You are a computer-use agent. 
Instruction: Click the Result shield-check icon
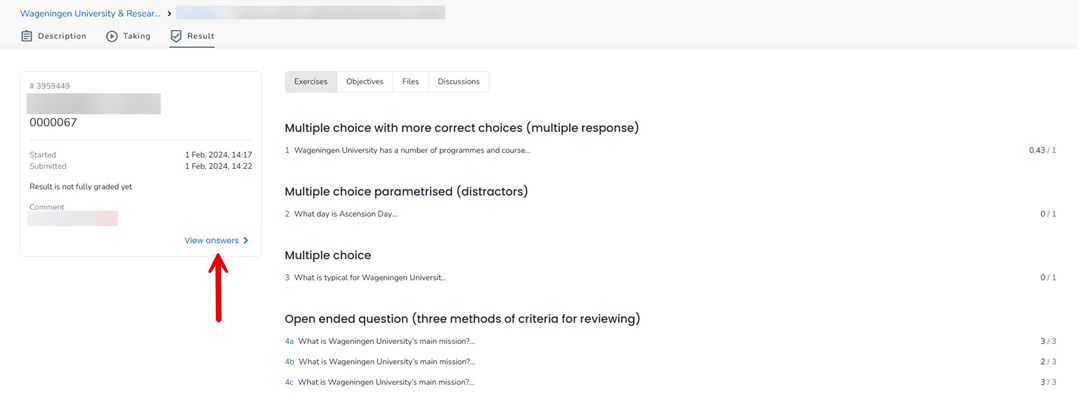tap(176, 36)
